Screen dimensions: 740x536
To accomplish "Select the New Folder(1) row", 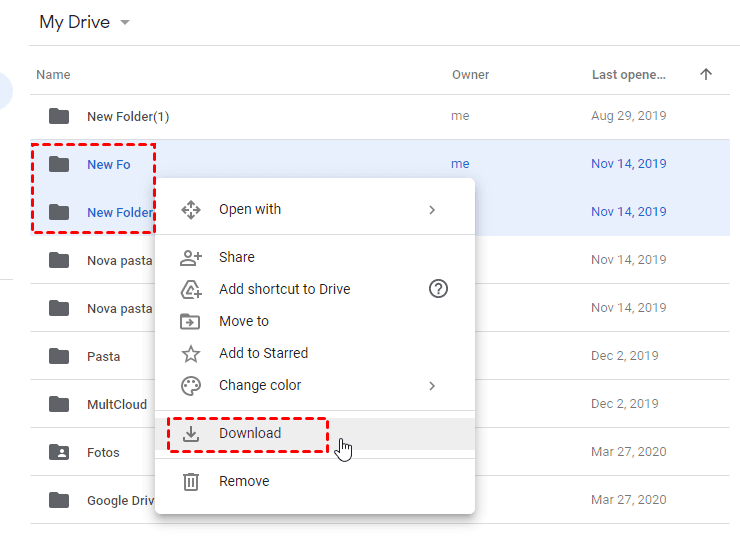I will 128,117.
